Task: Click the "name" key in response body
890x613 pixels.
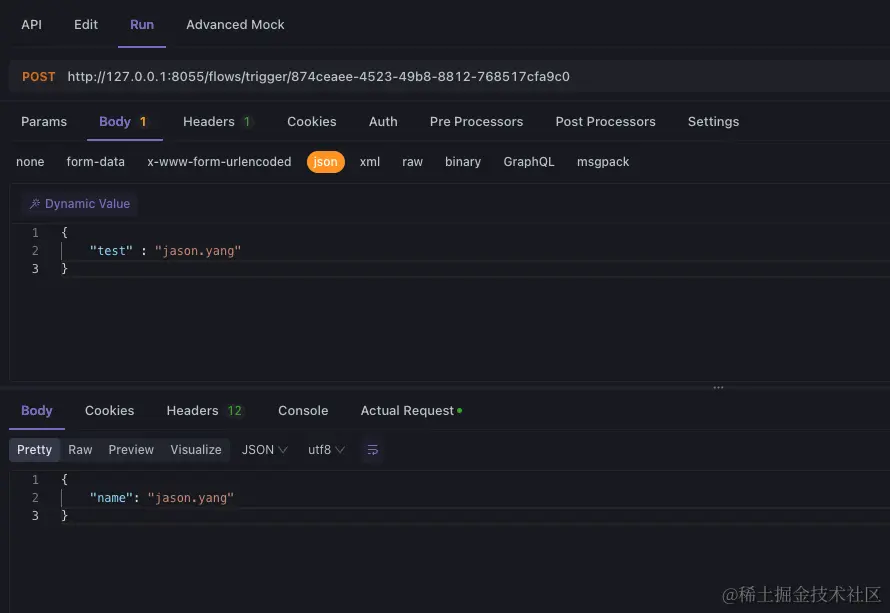Action: point(111,498)
